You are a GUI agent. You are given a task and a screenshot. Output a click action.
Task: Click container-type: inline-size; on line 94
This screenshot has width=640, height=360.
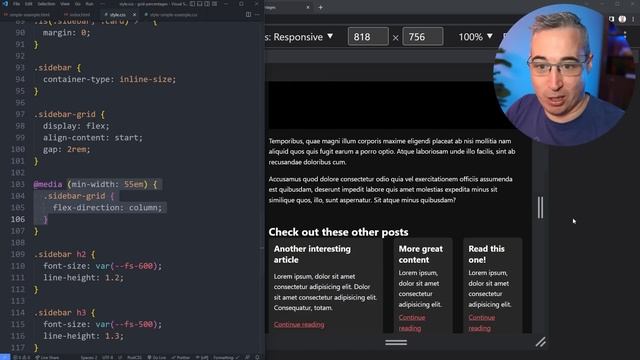(x=109, y=79)
